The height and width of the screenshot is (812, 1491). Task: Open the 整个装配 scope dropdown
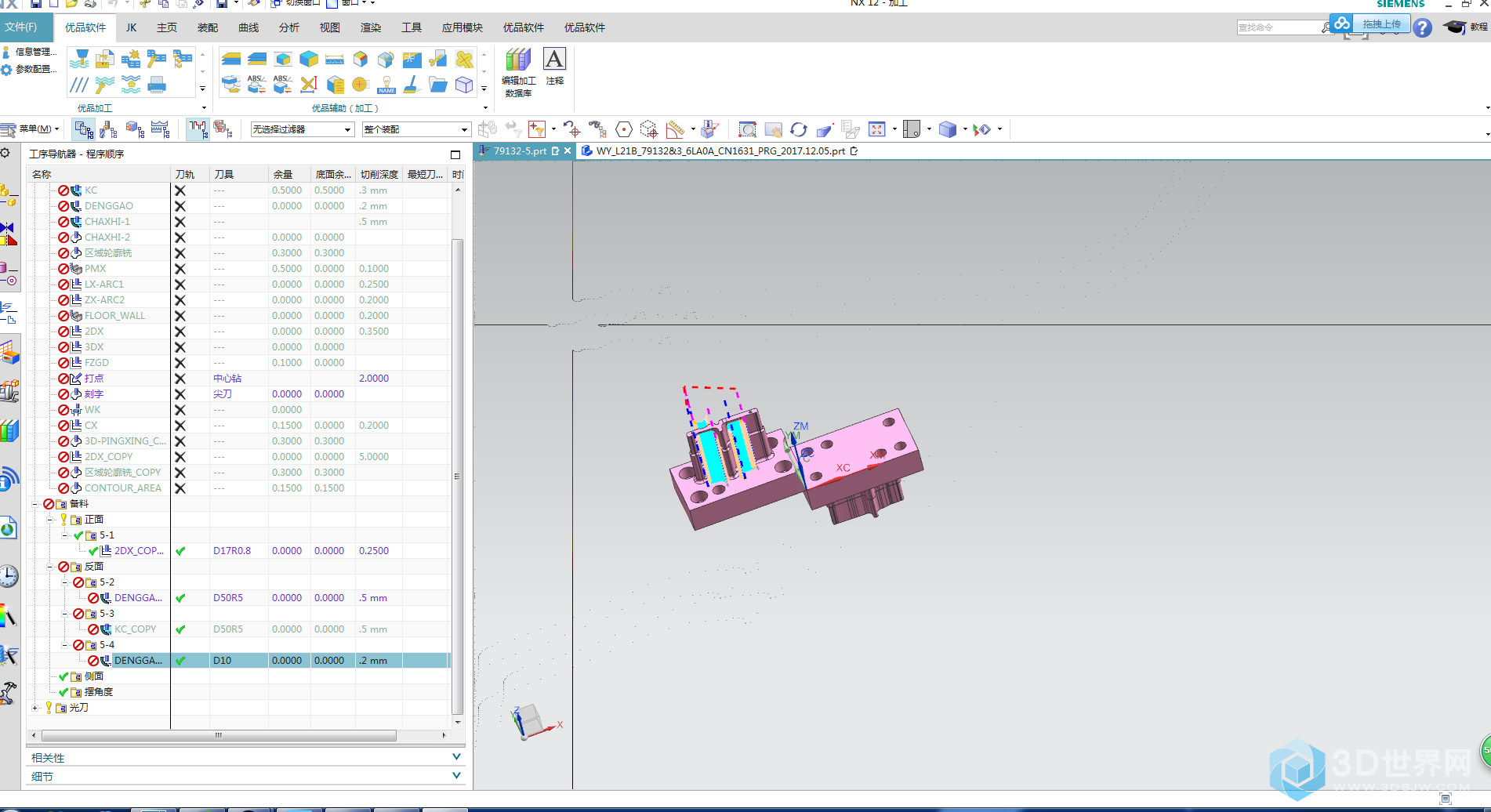pyautogui.click(x=416, y=129)
